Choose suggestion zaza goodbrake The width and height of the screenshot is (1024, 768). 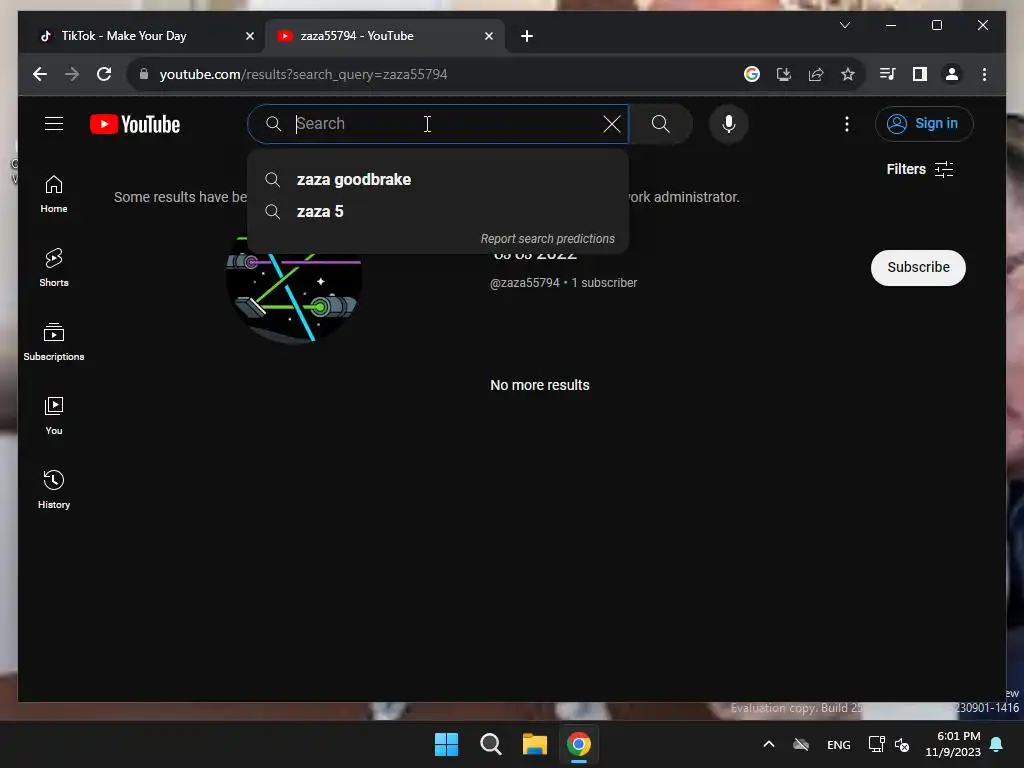coord(438,180)
